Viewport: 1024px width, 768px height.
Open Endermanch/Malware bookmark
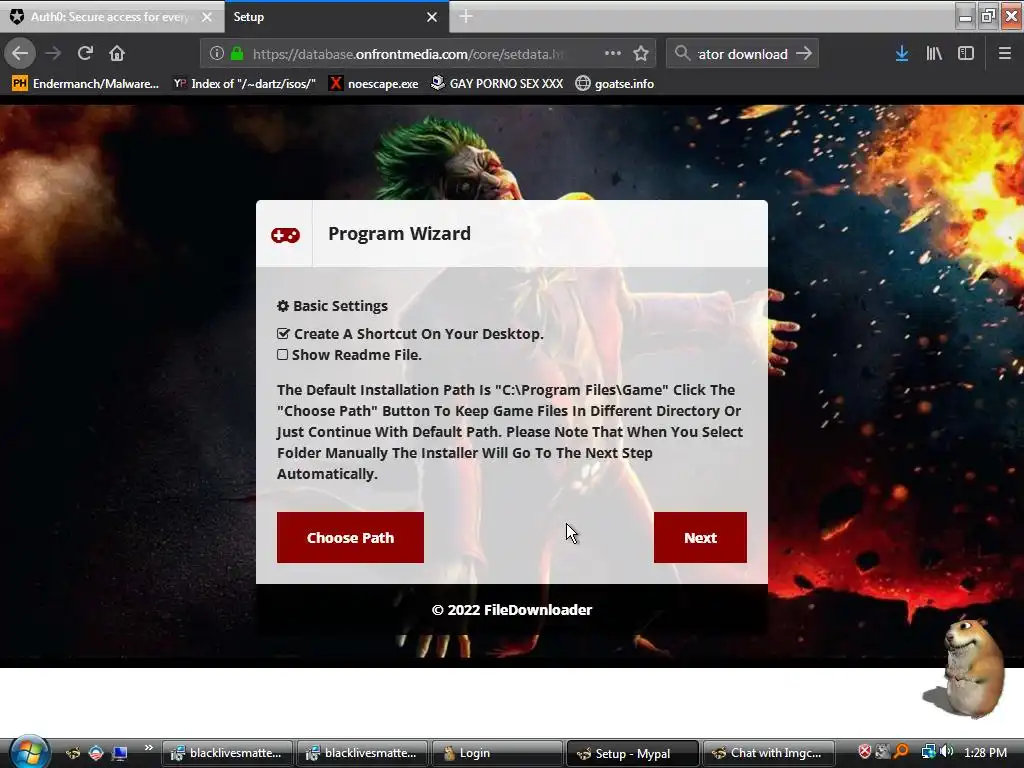click(x=86, y=84)
